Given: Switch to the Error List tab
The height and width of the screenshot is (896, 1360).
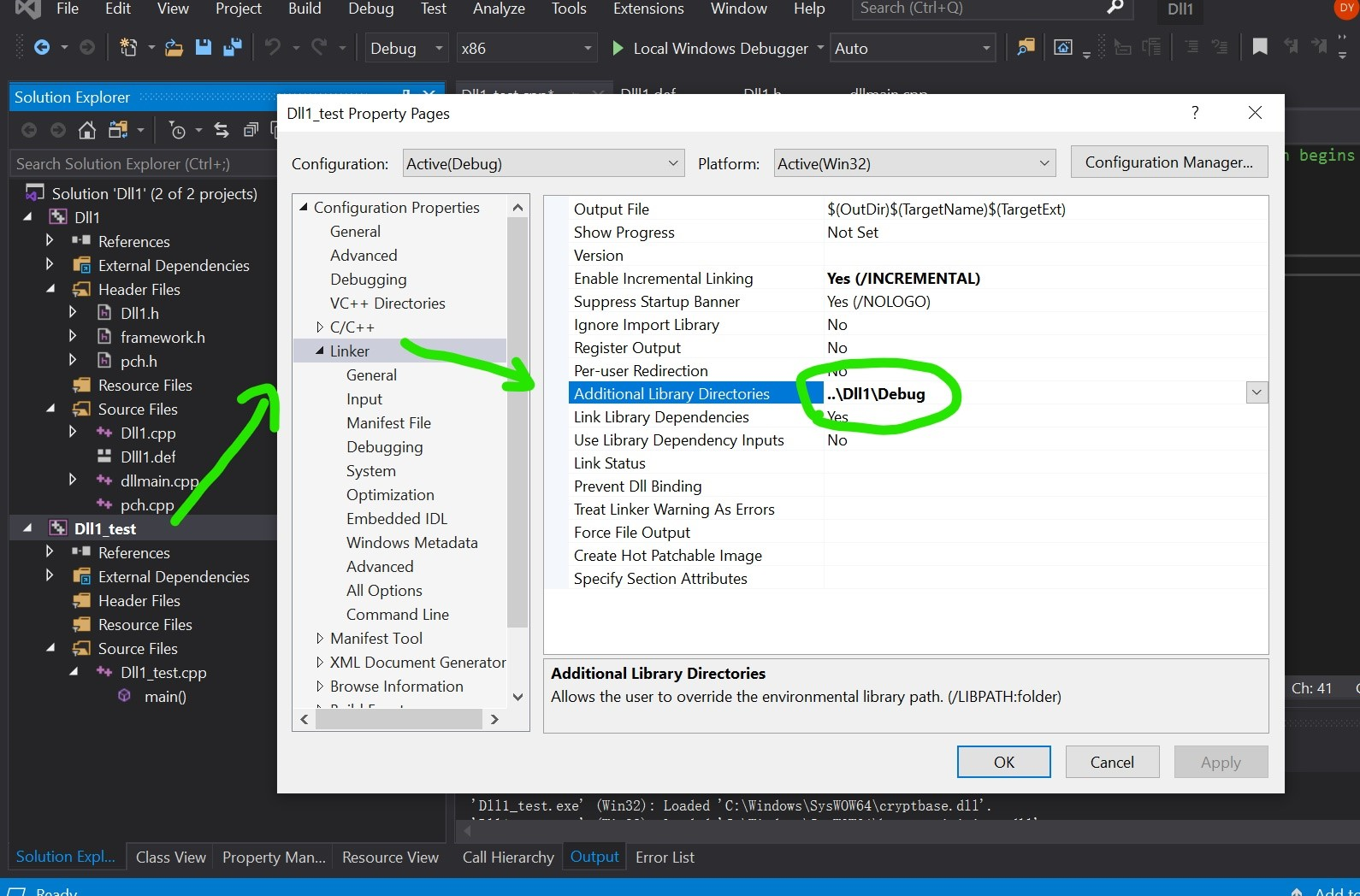Looking at the screenshot, I should point(665,857).
